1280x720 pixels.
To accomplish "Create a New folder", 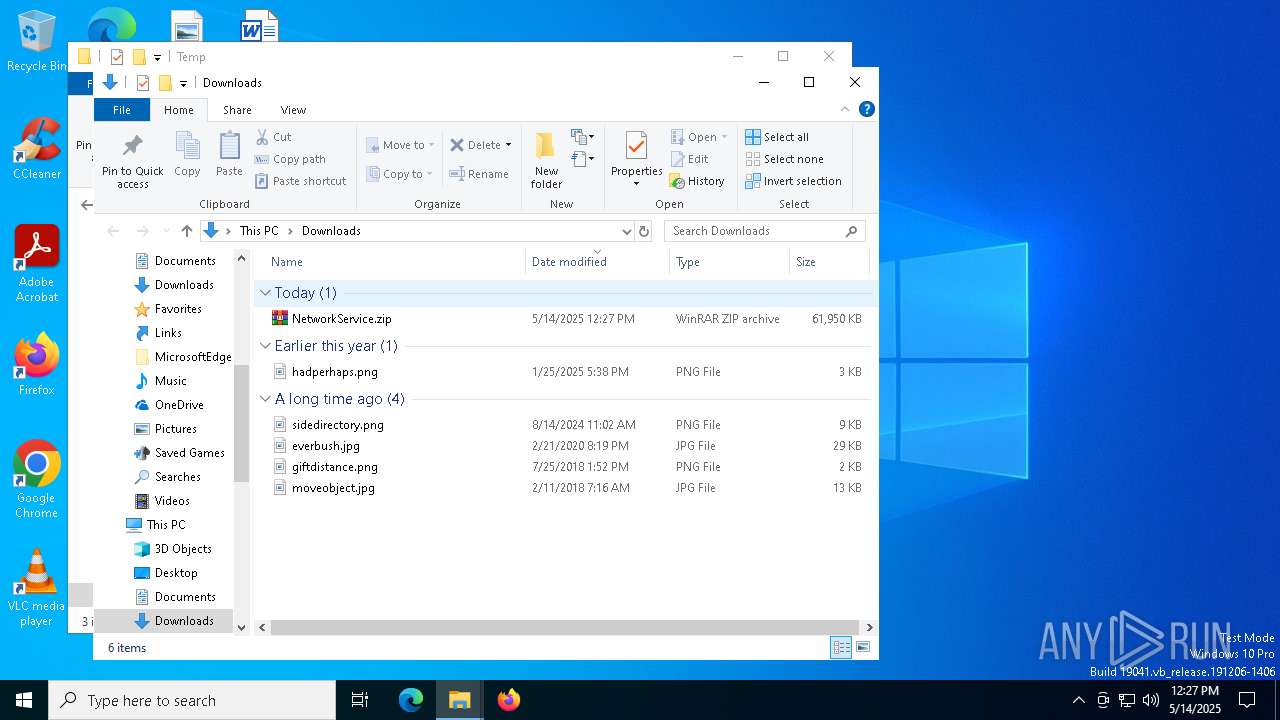I will [x=546, y=160].
